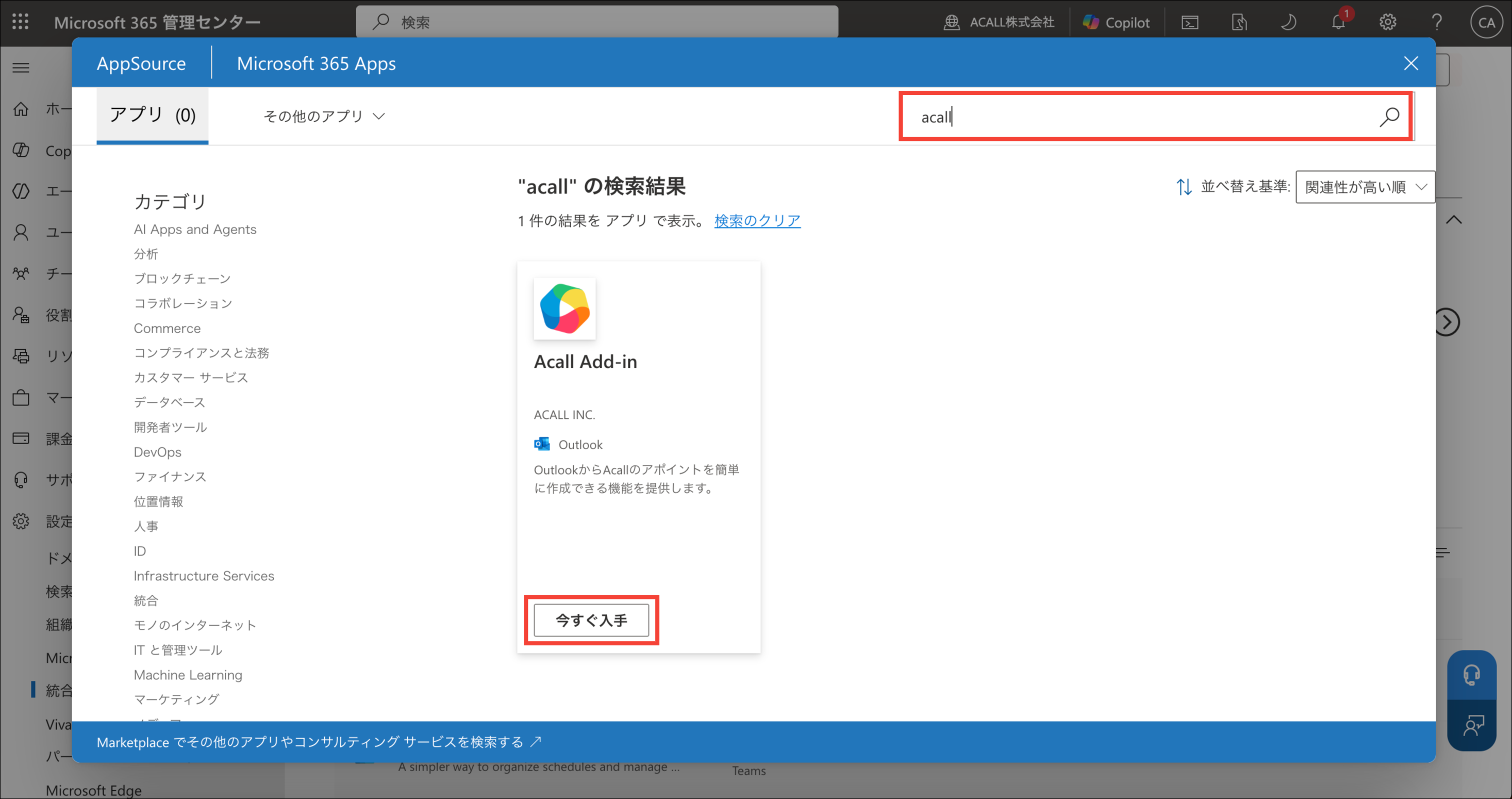Select the モノのインターネット category
This screenshot has height=799, width=1512.
click(x=195, y=625)
